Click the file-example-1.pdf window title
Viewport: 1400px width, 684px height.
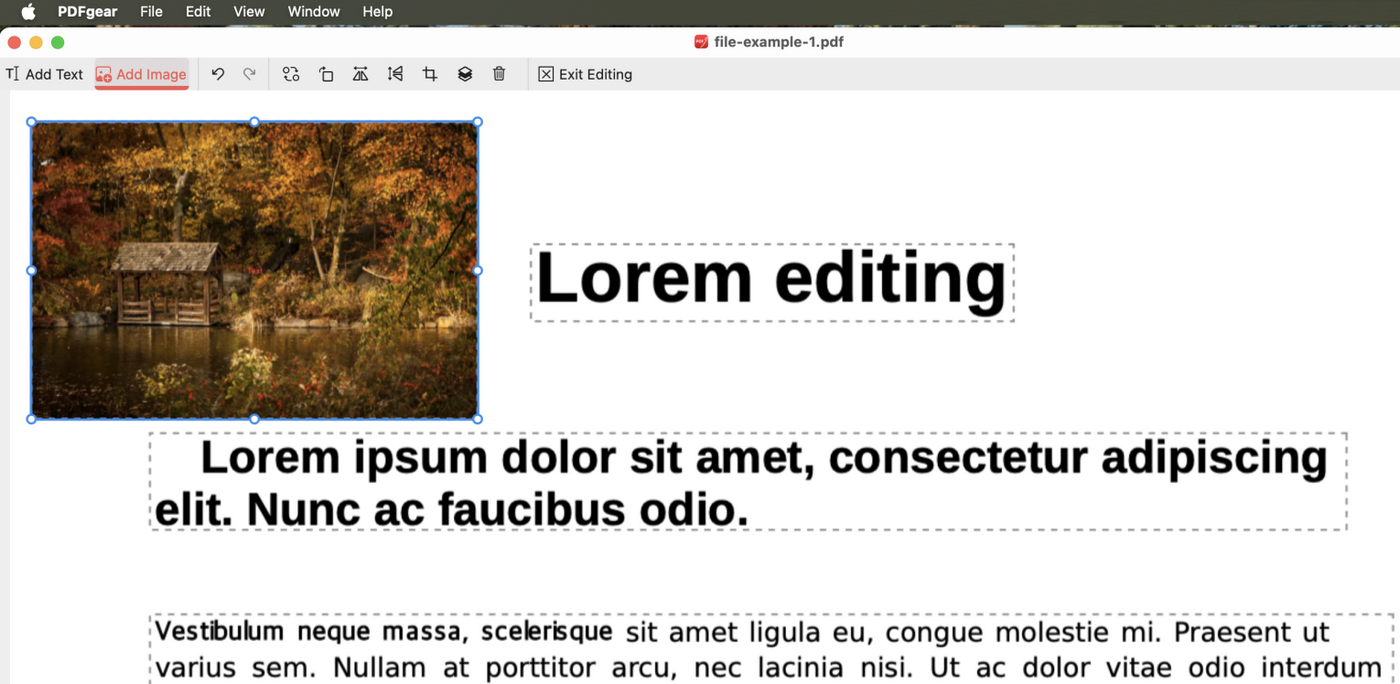coord(779,42)
